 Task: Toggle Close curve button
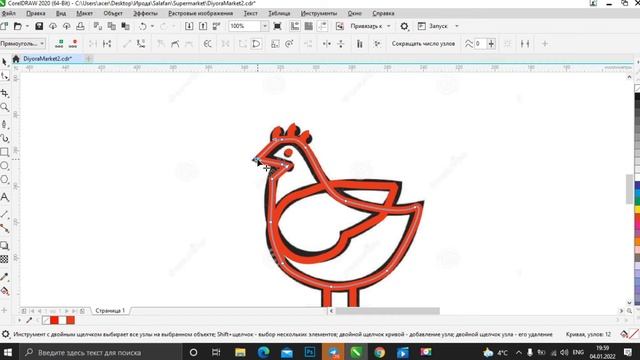click(256, 44)
